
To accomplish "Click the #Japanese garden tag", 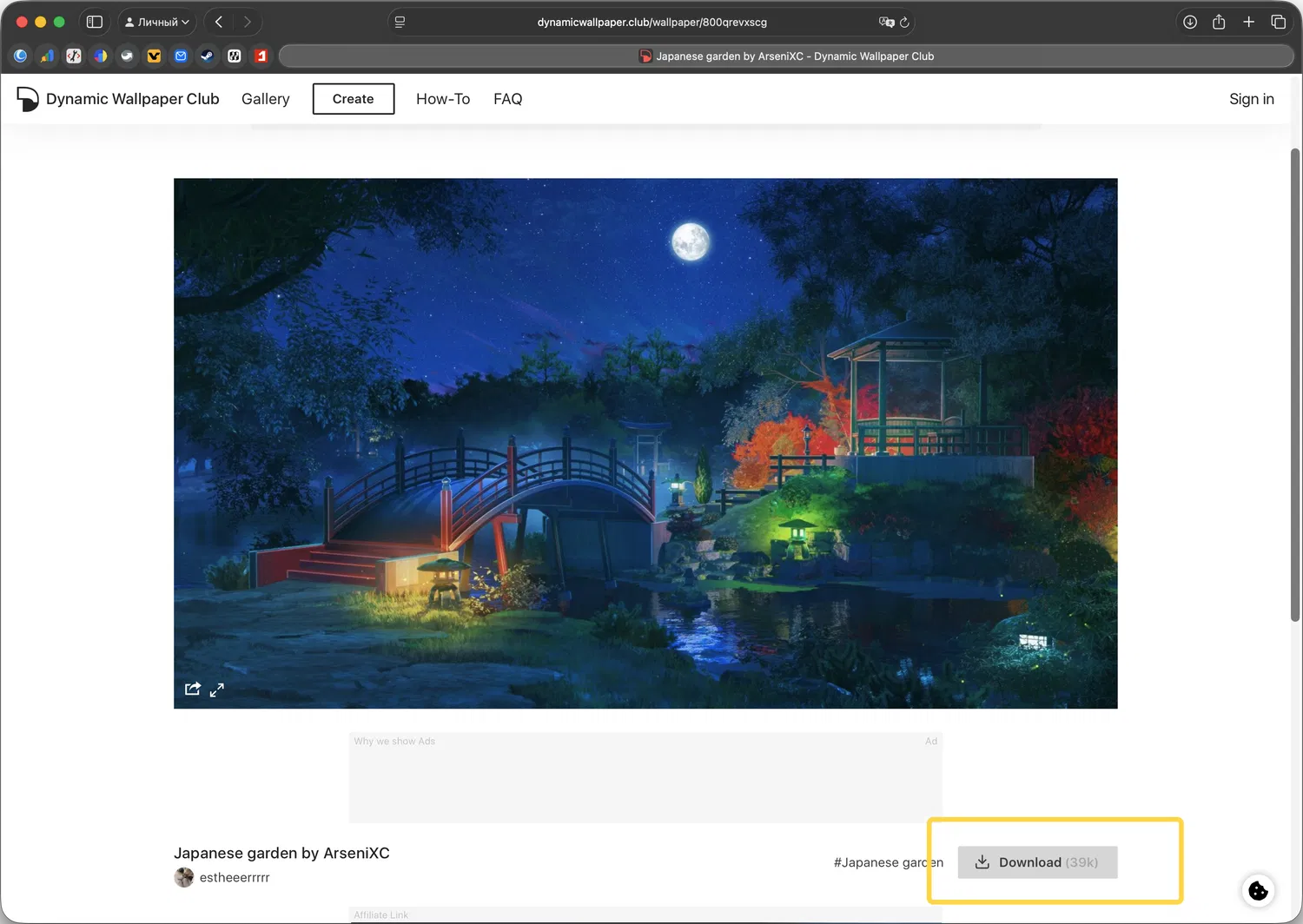I will (888, 862).
